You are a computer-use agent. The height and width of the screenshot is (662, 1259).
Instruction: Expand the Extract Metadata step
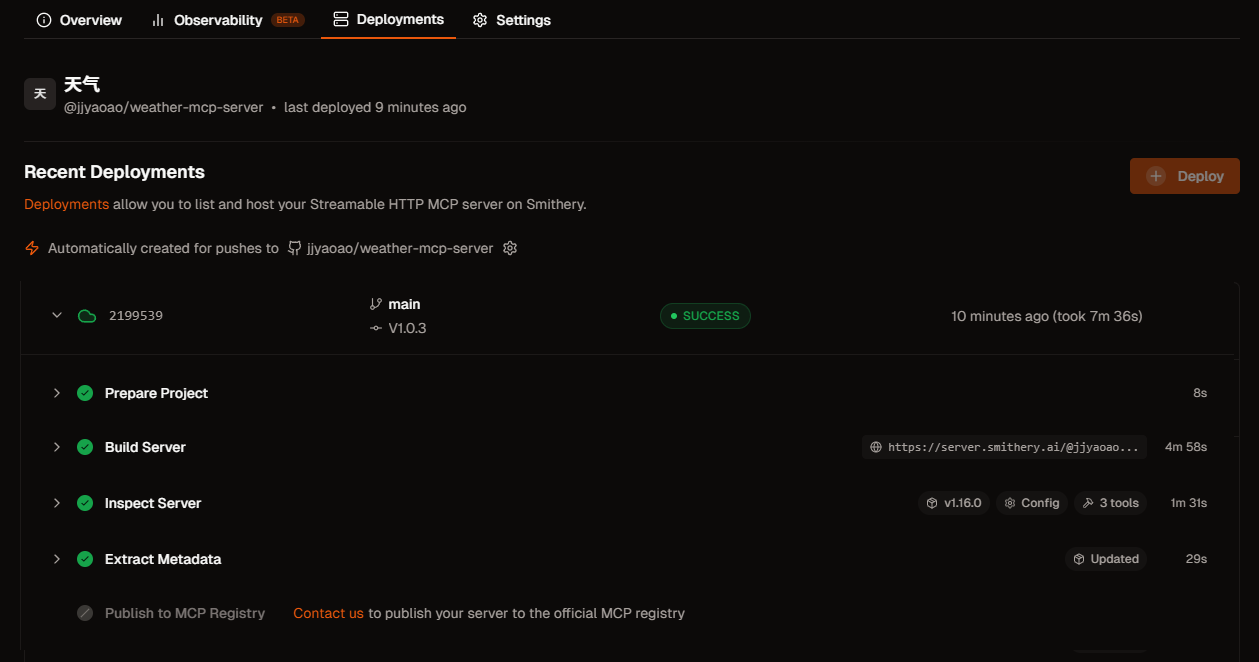[57, 559]
